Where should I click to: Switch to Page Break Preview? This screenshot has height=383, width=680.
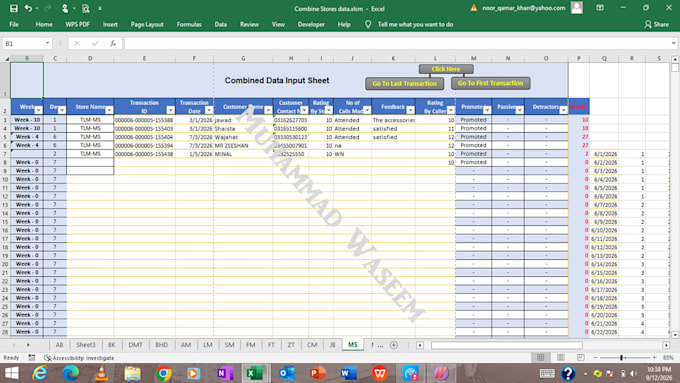tap(580, 357)
